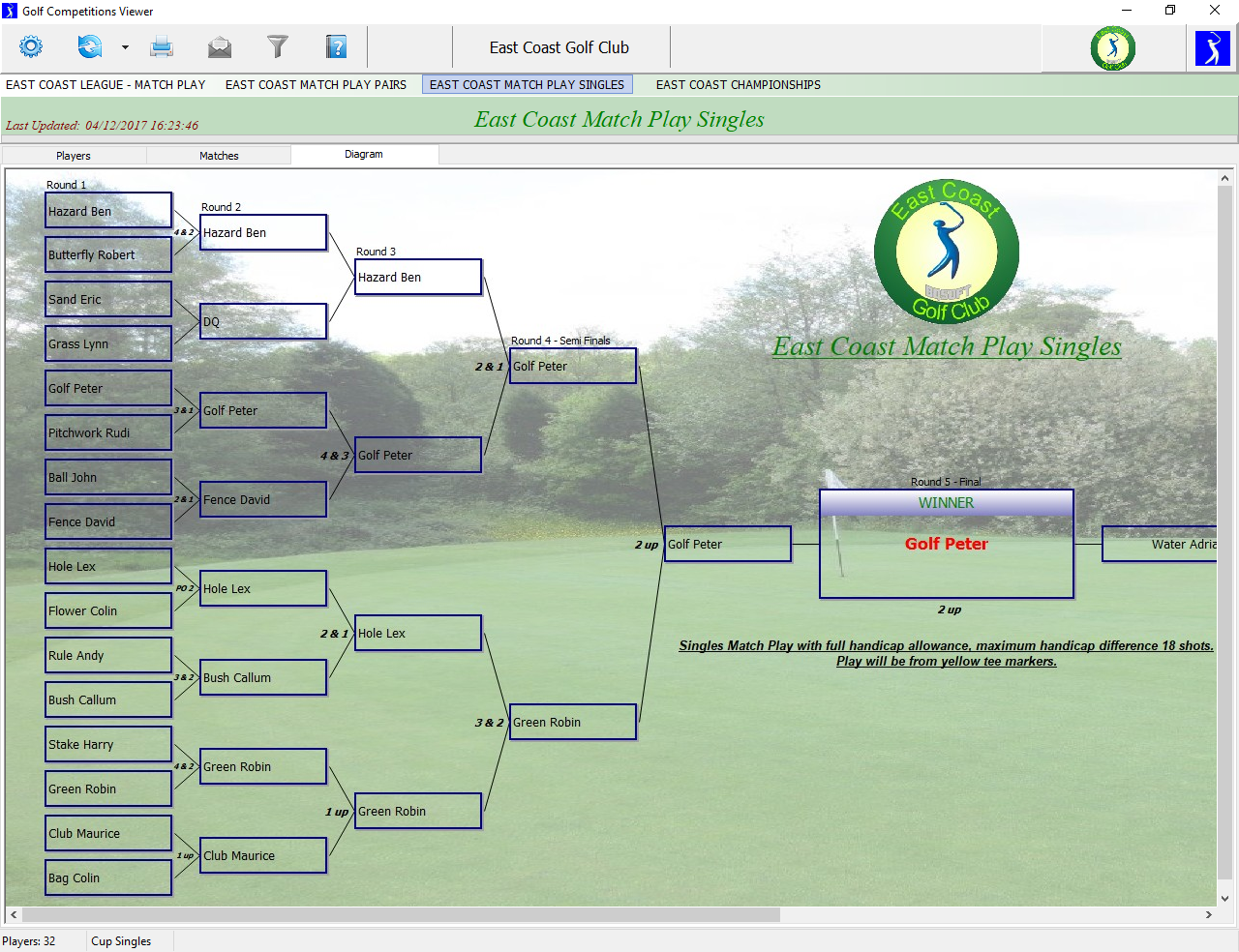
Task: Select the Diagram tab
Action: point(364,155)
